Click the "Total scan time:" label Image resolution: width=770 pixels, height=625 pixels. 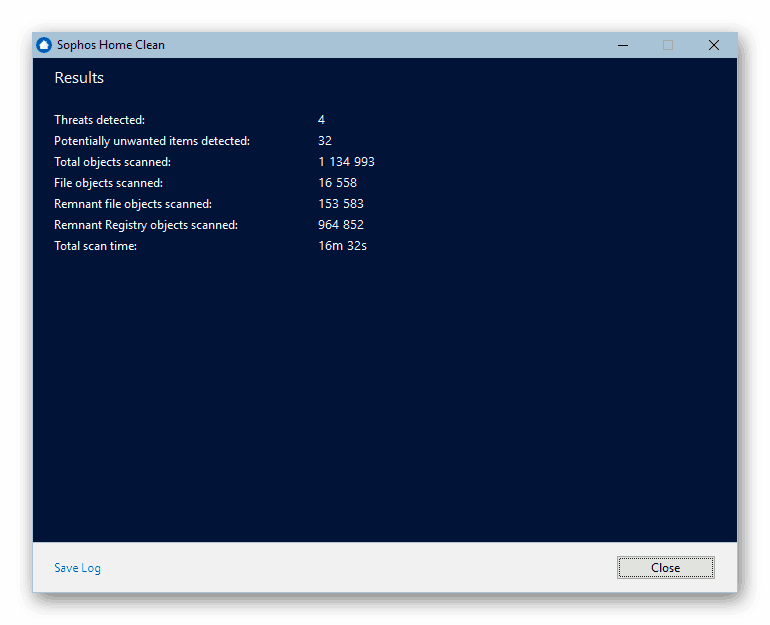[95, 246]
